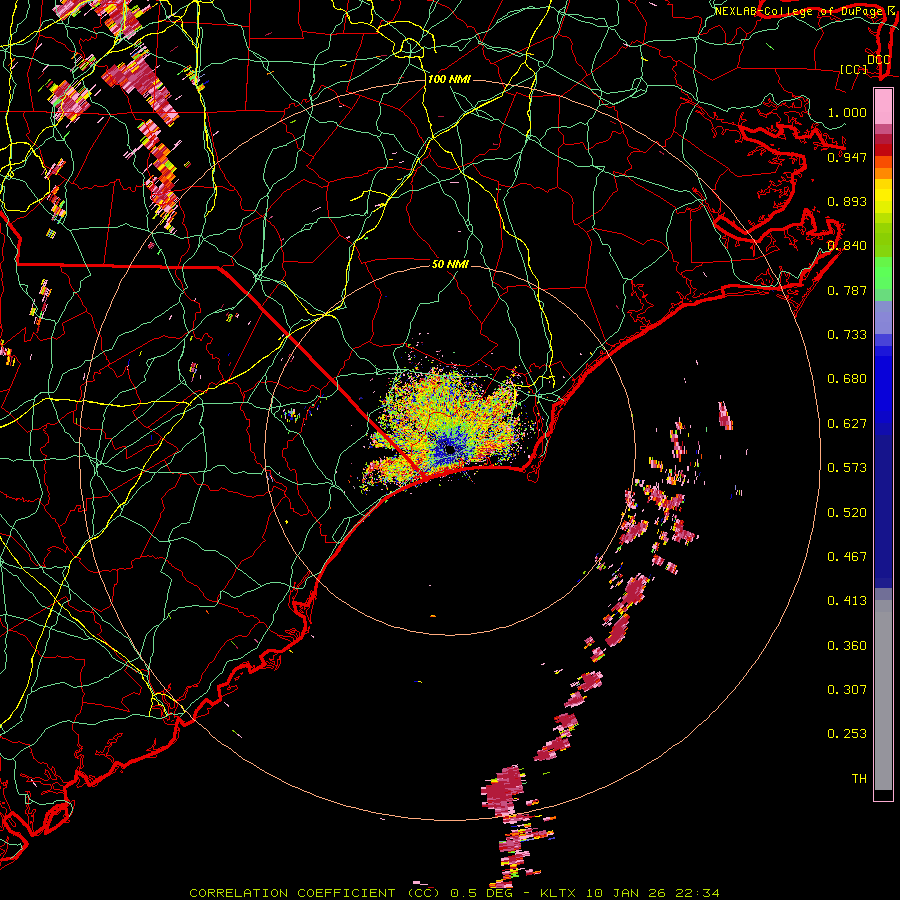900x900 pixels.
Task: Click the black radar site dot at KLTX center
Action: [449, 450]
